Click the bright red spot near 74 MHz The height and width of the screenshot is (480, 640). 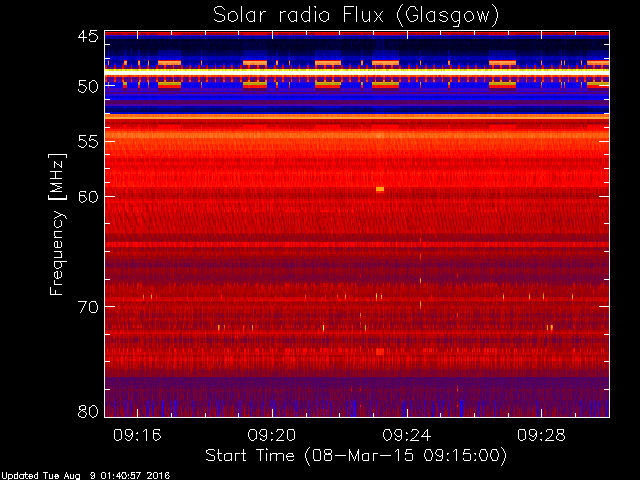[380, 351]
